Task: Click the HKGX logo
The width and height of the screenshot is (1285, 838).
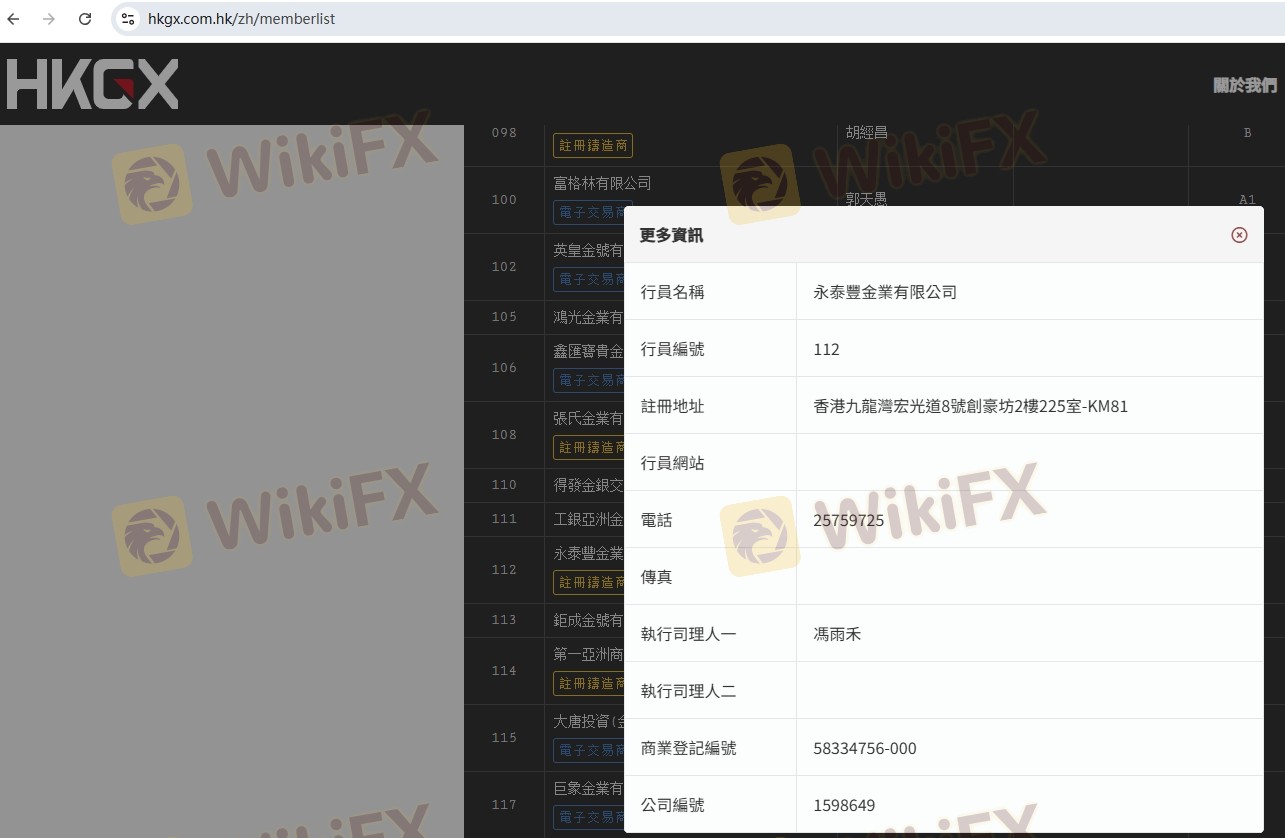Action: click(x=92, y=84)
